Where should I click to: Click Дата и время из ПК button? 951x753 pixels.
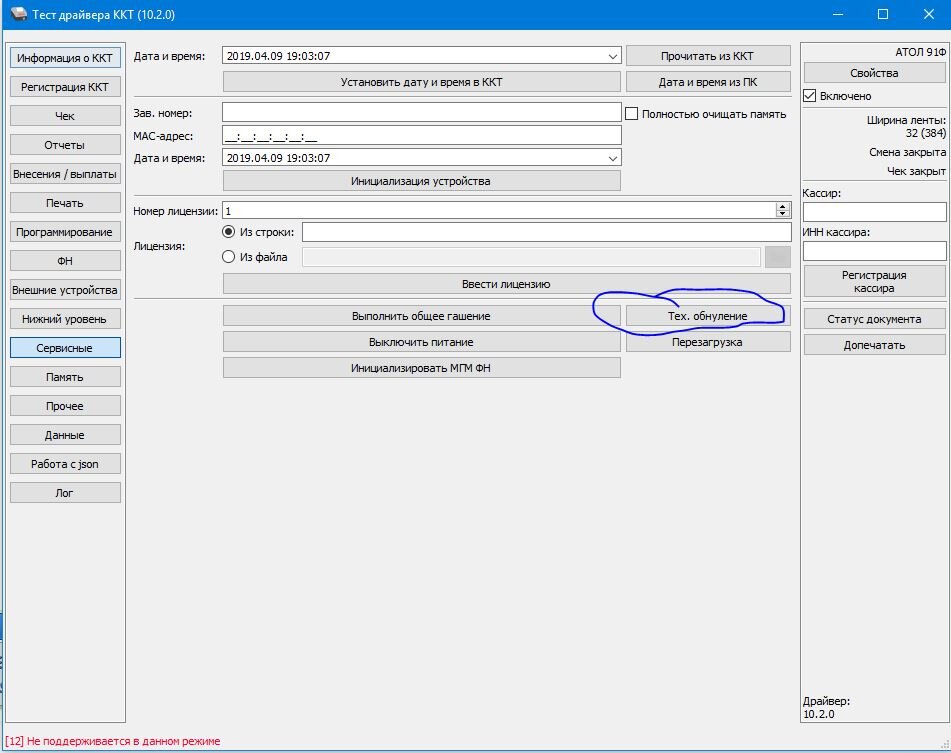pos(708,82)
